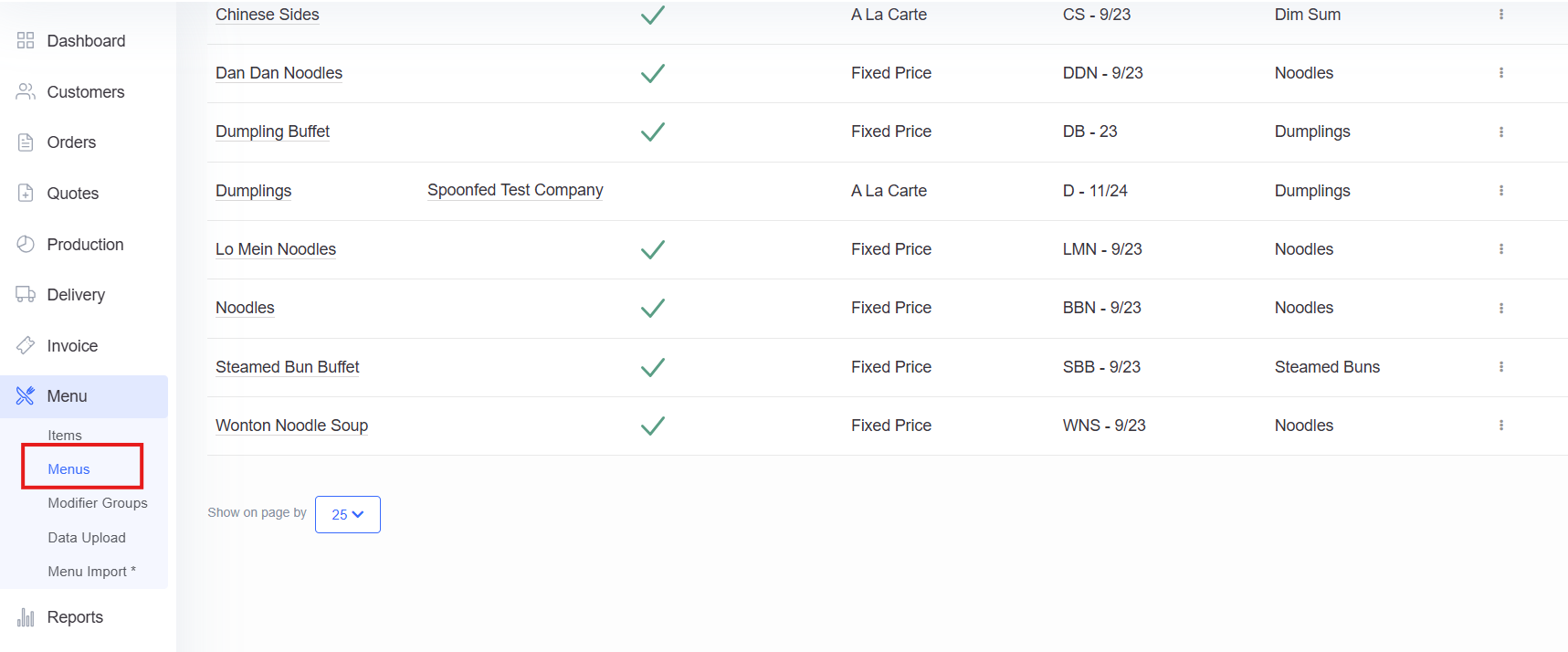
Task: Collapse the Menu section in the sidebar
Action: [84, 396]
